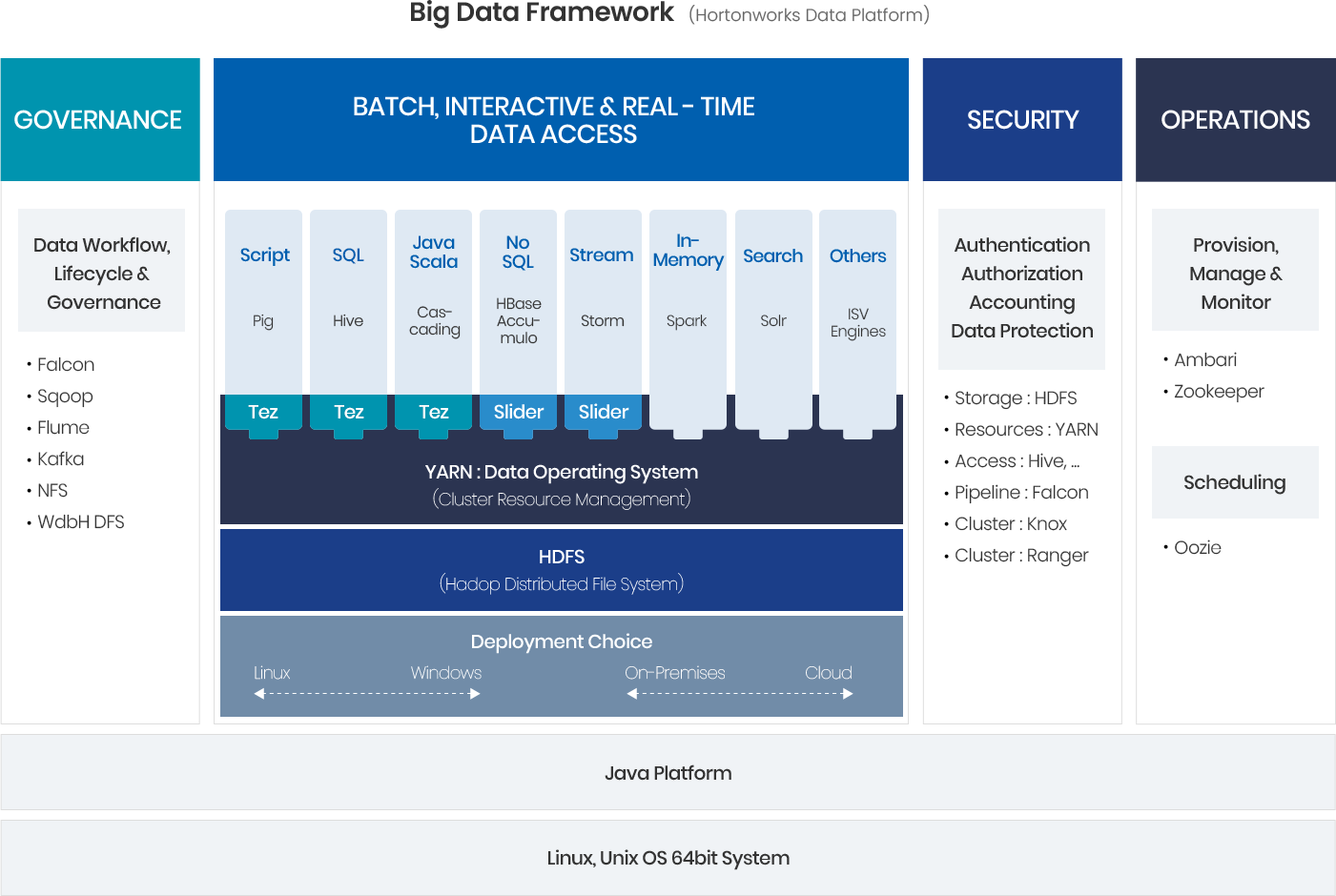Click the WdbH DFS list item

tap(80, 521)
